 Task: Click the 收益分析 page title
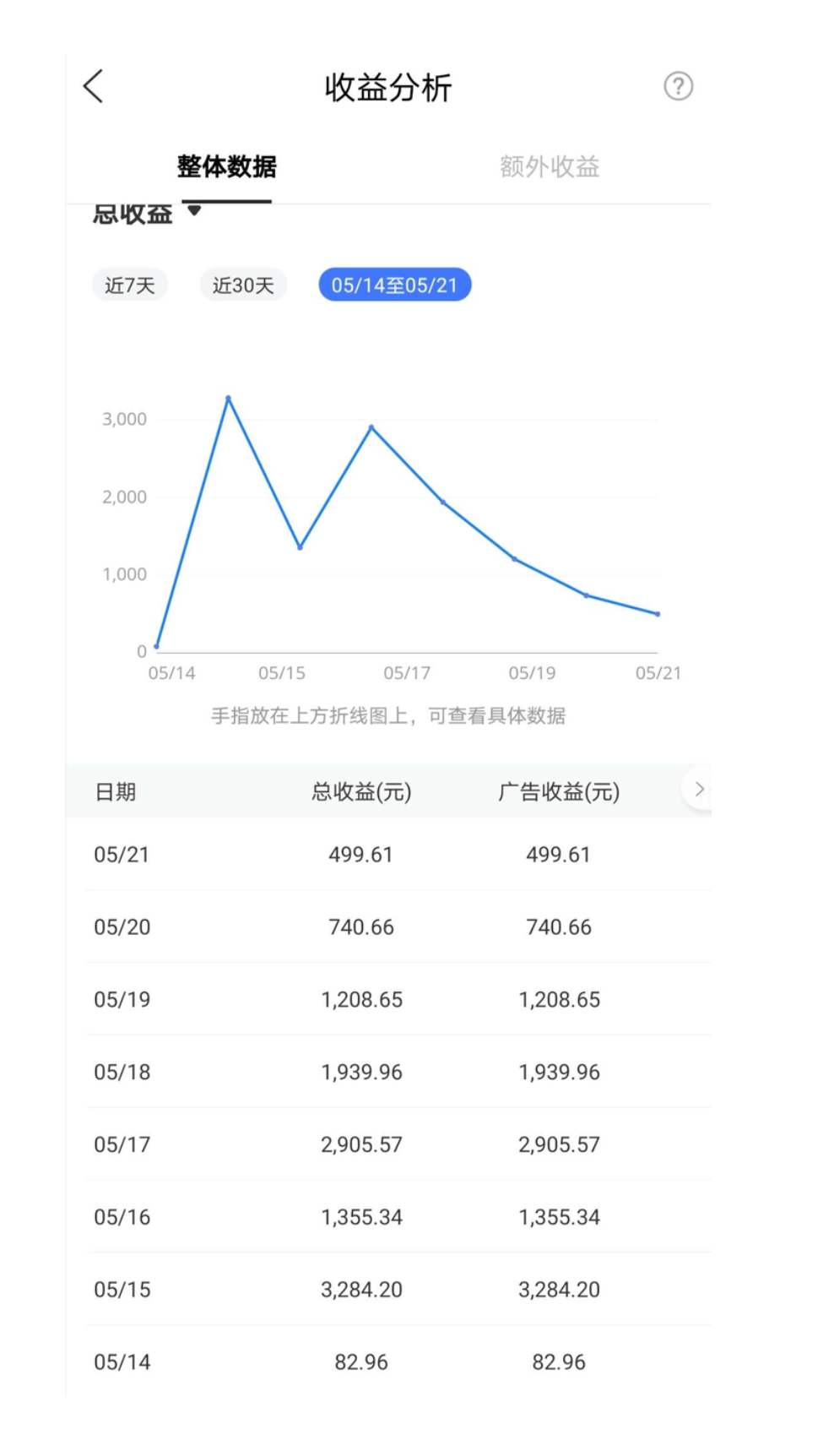[x=388, y=87]
